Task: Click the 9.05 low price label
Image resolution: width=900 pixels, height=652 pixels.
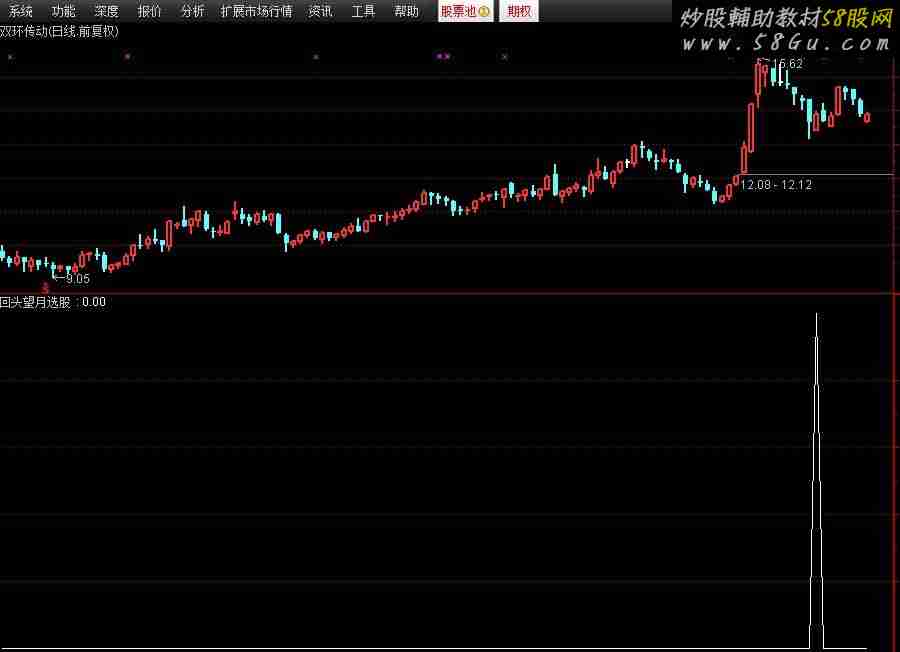Action: [x=77, y=279]
